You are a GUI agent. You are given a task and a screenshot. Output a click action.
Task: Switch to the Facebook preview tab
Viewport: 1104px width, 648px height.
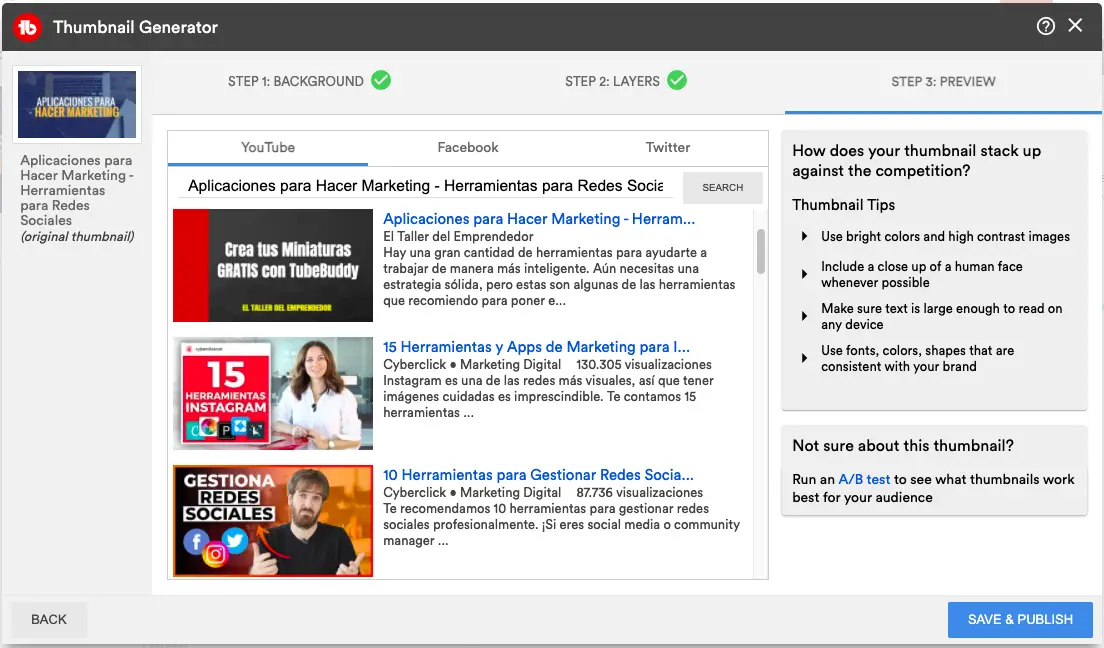click(x=467, y=147)
